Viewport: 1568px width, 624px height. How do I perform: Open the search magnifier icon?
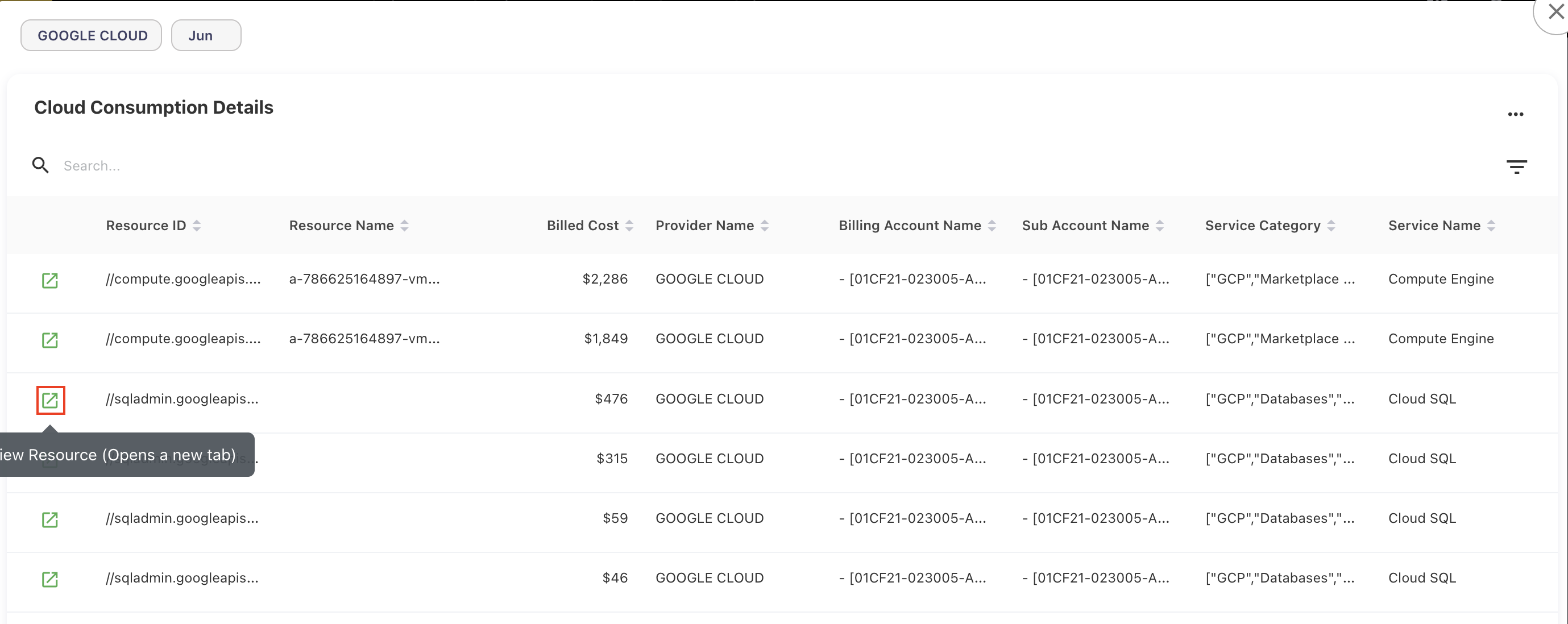point(40,165)
